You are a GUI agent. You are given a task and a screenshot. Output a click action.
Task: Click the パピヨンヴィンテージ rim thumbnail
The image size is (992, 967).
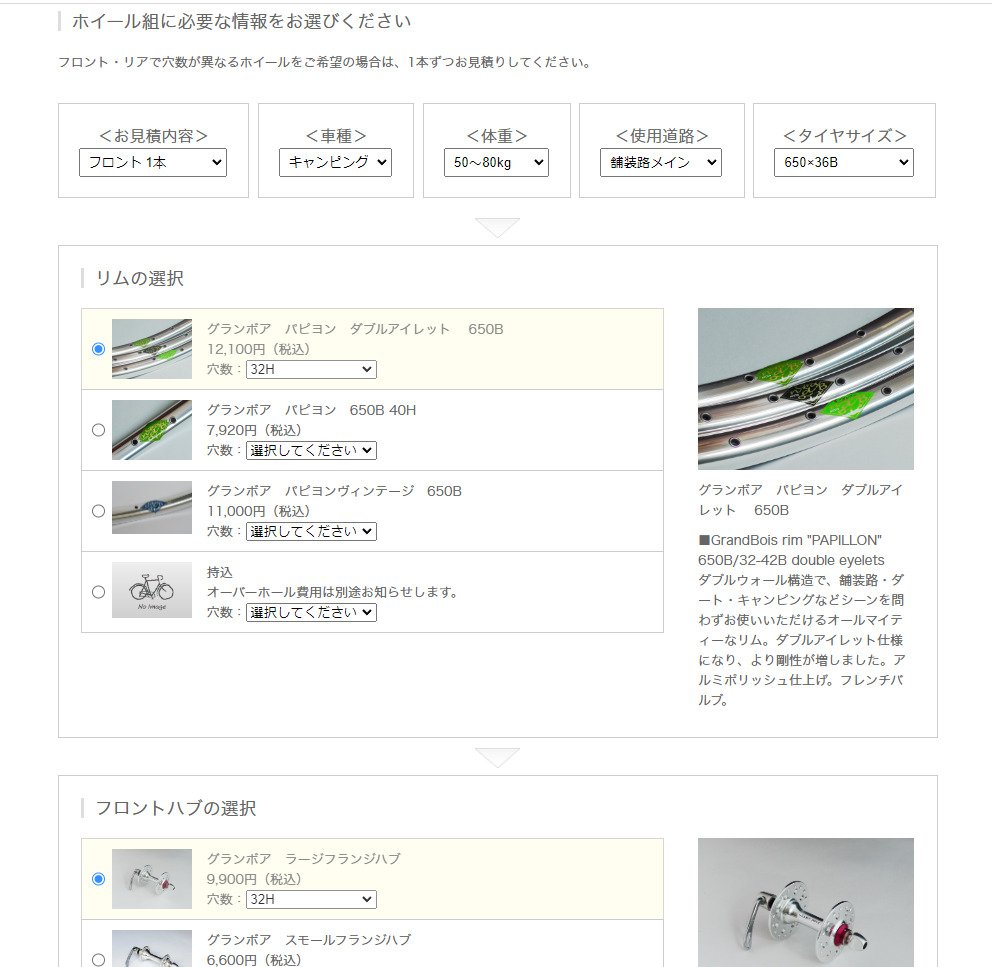[152, 508]
